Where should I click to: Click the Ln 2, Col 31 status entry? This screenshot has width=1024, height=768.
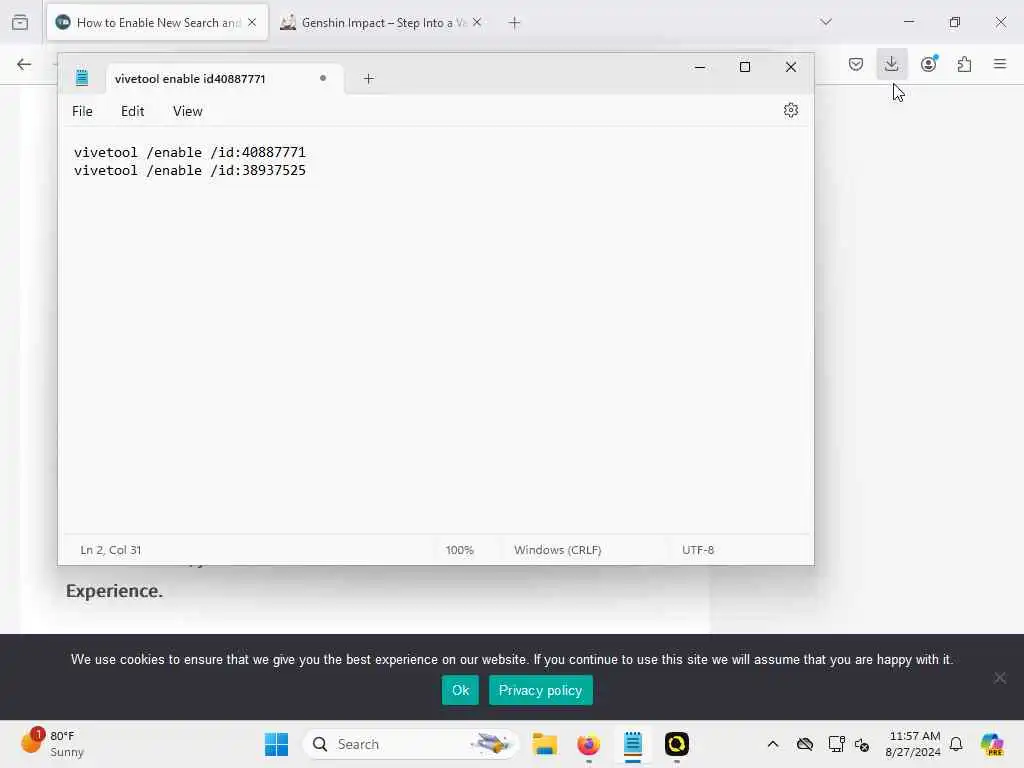110,550
